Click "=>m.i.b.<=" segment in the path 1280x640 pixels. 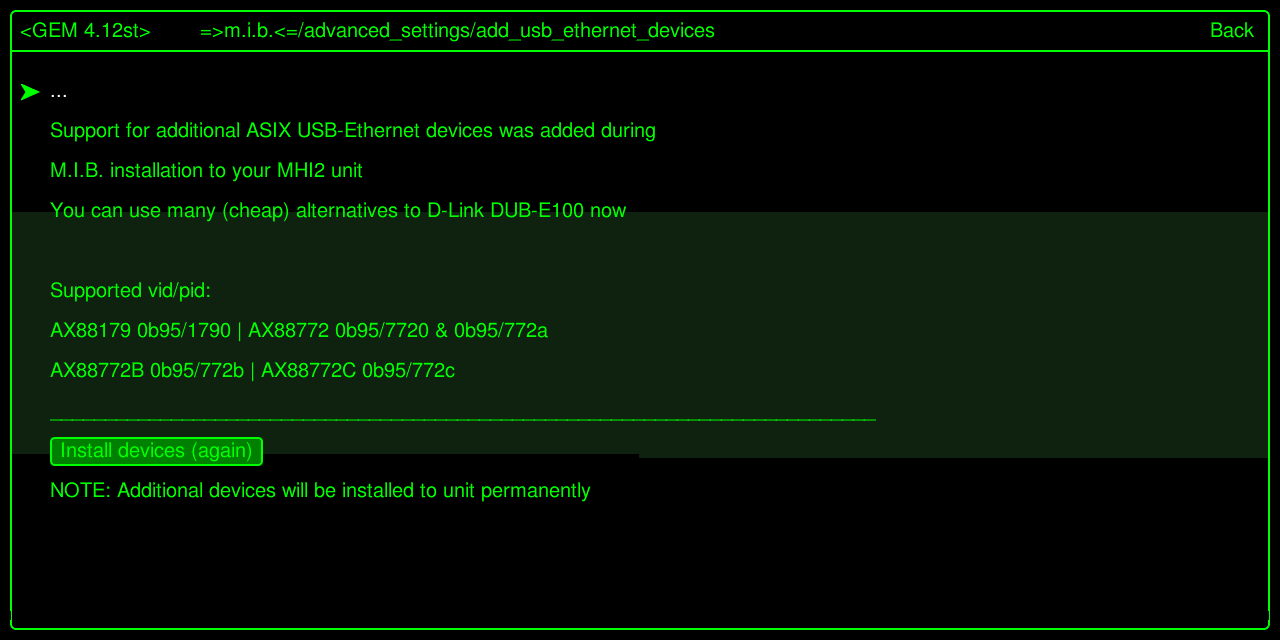(248, 31)
